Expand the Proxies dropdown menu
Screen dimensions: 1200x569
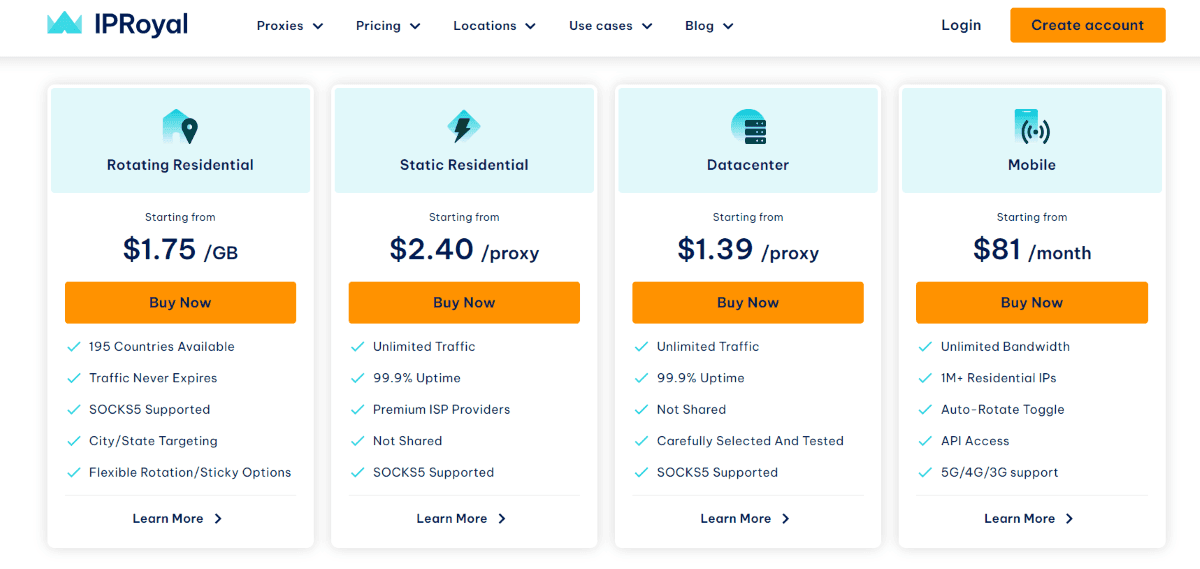click(x=290, y=26)
